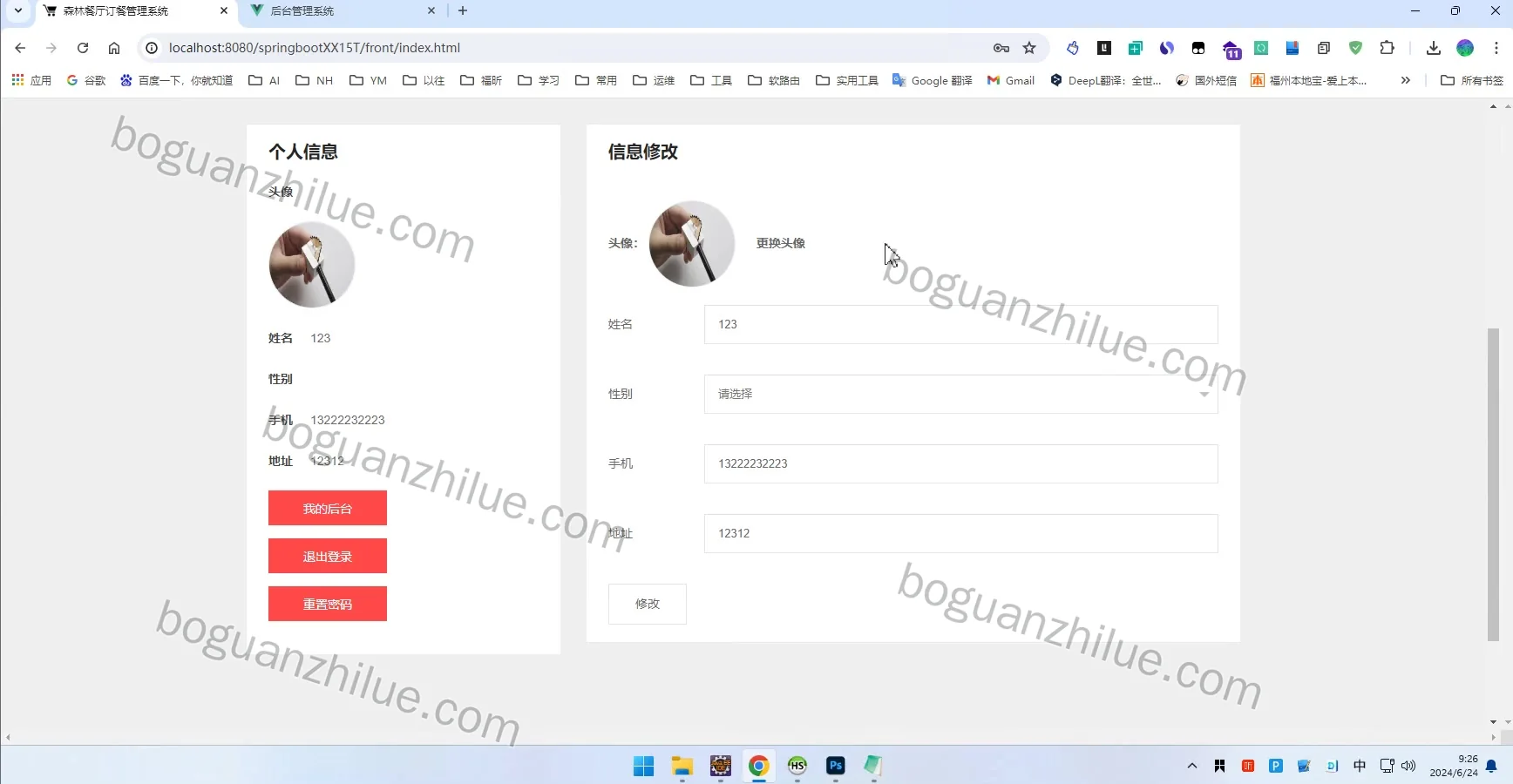The width and height of the screenshot is (1513, 784).
Task: Show hidden bookmarks via double chevron
Action: pos(1406,80)
